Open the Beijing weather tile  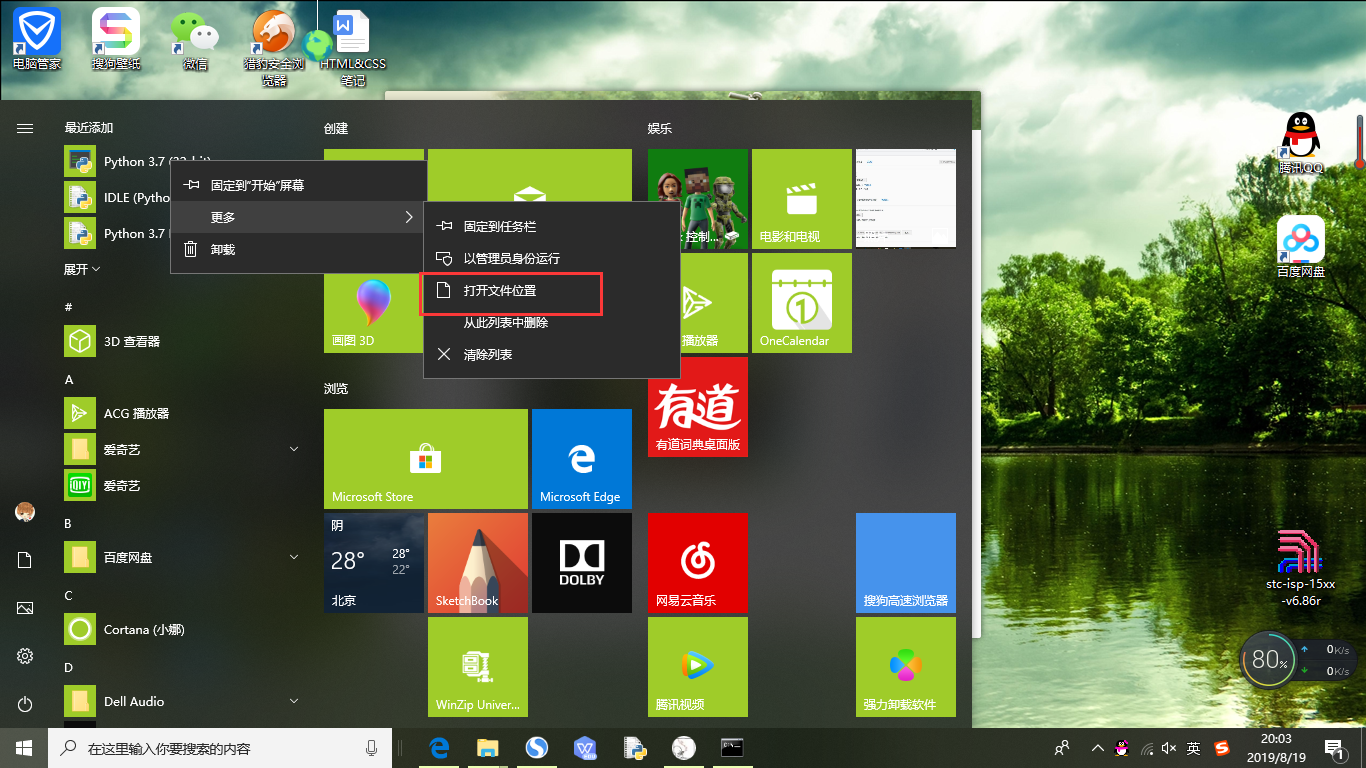[374, 563]
